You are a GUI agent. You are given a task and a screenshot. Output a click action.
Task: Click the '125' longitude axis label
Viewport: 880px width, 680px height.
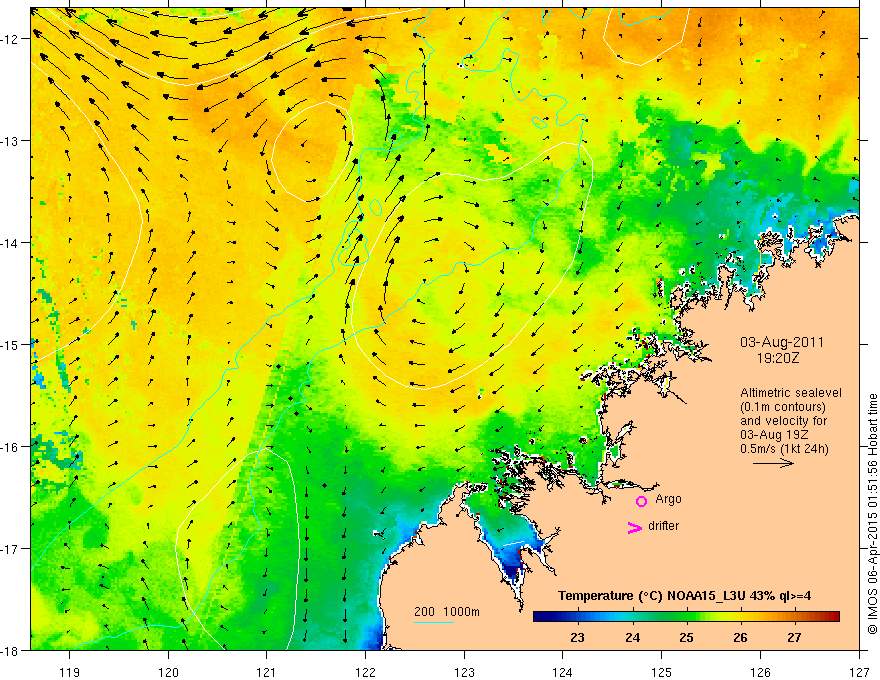pyautogui.click(x=662, y=672)
